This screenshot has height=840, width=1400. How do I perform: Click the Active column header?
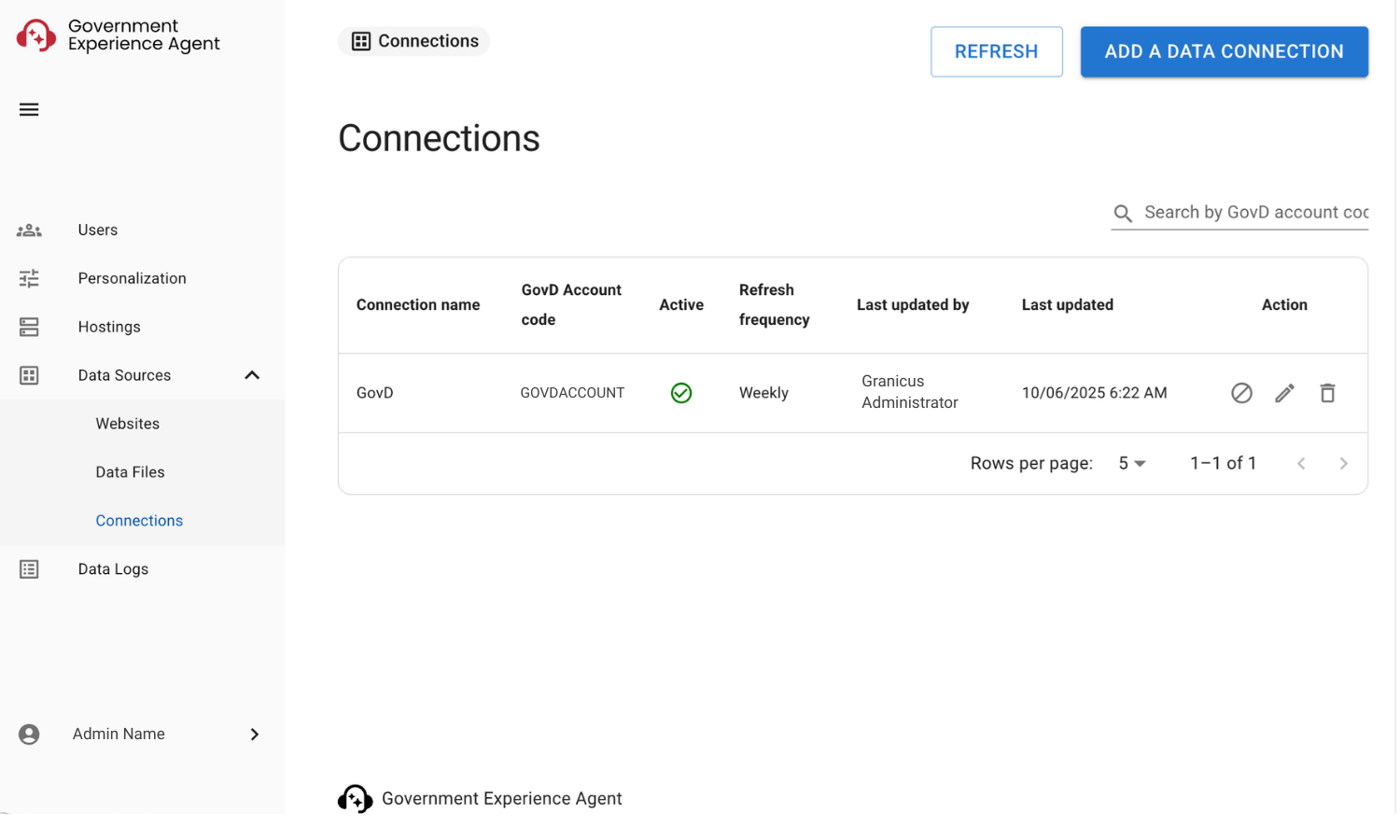[681, 305]
